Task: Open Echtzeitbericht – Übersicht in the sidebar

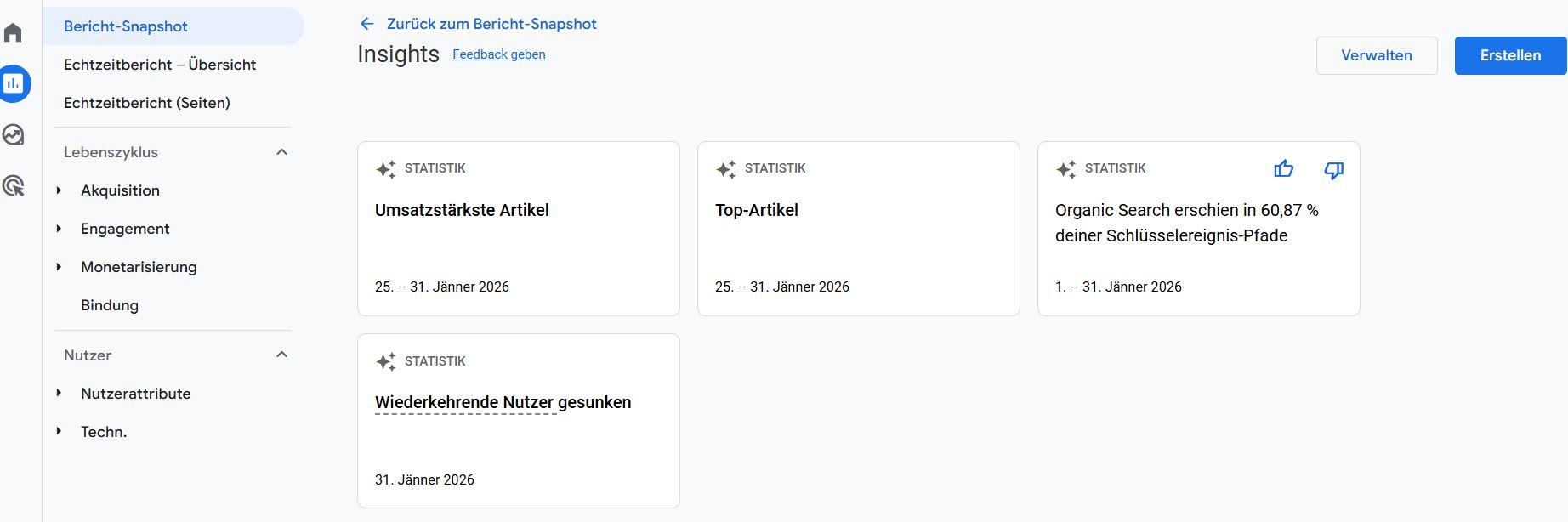Action: click(x=160, y=65)
